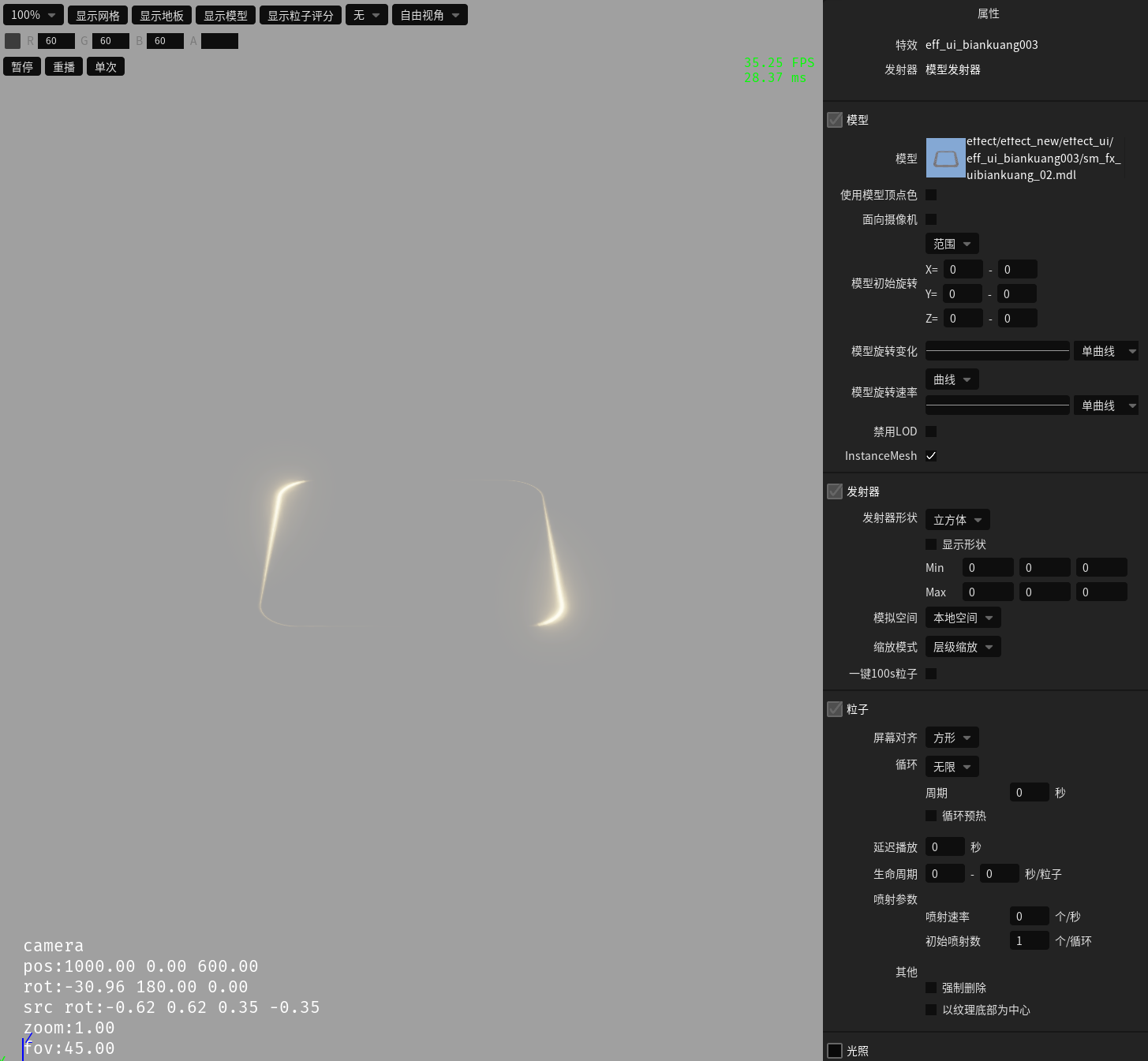Screen dimensions: 1148x1061
Task: Click the 生命周期 minimum field
Action: coord(945,874)
